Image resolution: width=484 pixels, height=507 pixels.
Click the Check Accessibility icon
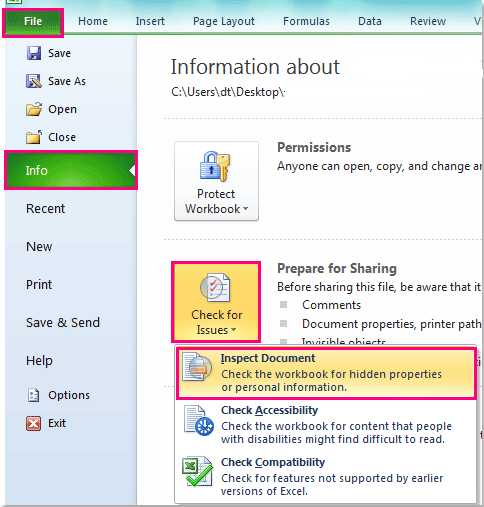(x=199, y=420)
